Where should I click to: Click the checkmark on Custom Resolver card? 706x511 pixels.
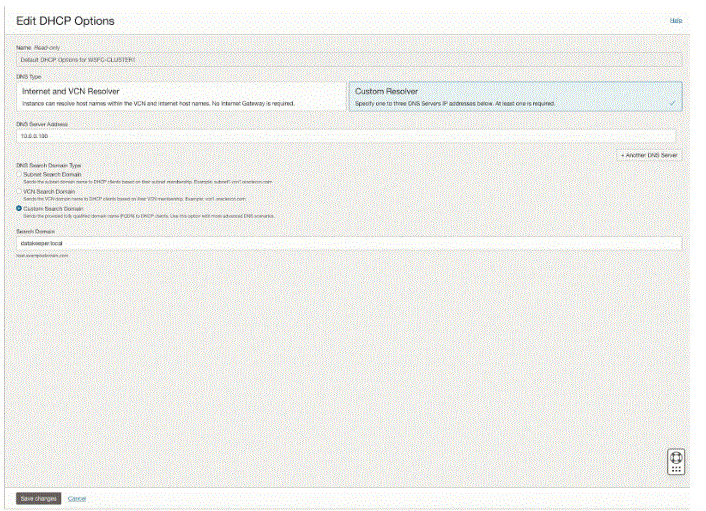click(x=672, y=103)
